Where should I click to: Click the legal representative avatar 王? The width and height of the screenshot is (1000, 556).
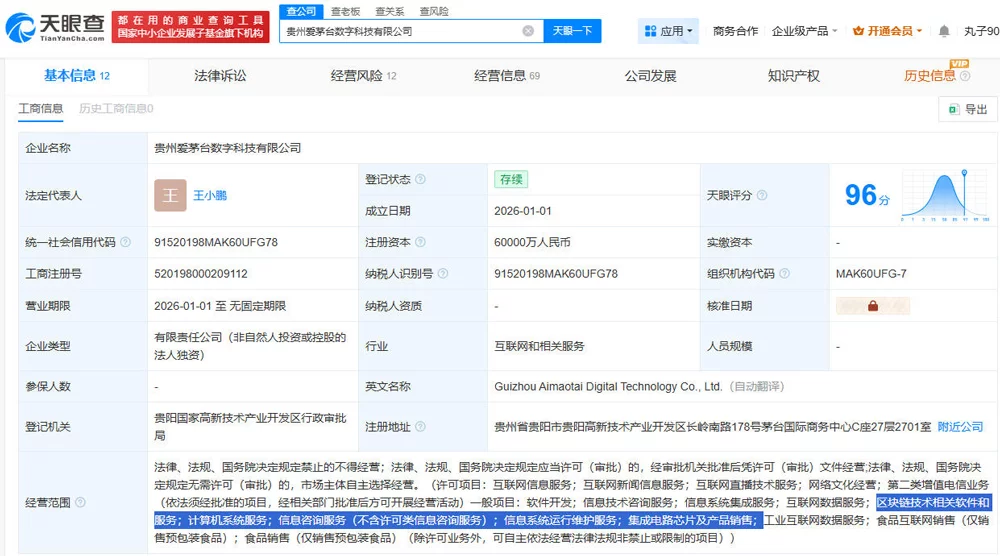pos(170,195)
